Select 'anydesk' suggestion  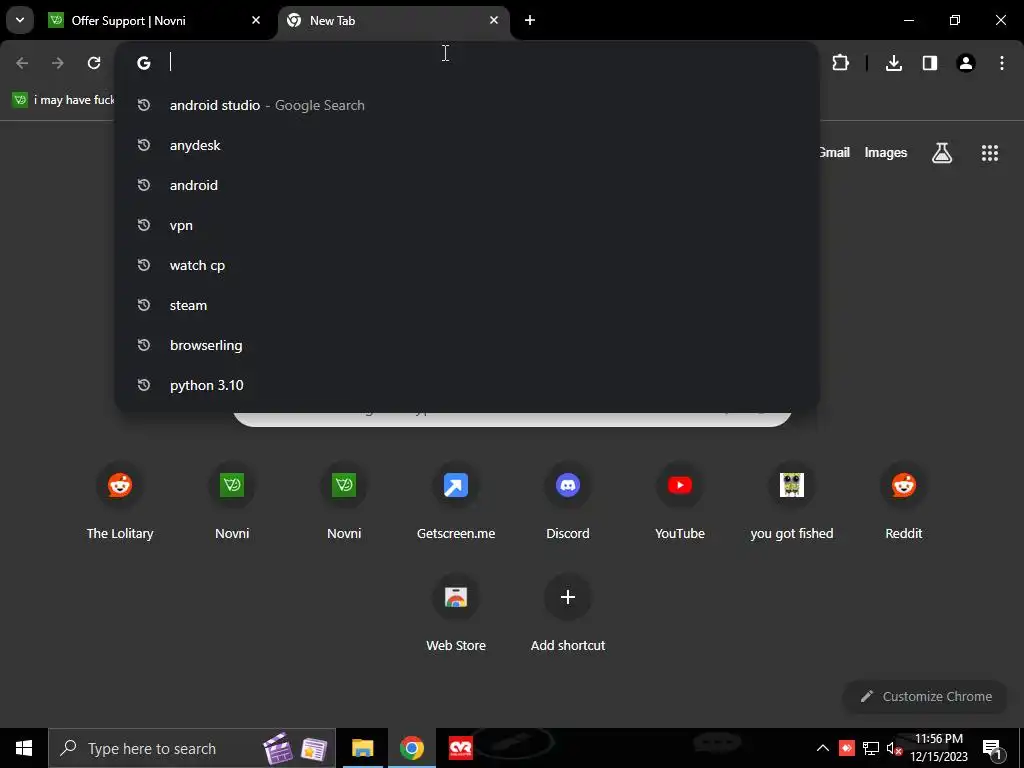[467, 145]
